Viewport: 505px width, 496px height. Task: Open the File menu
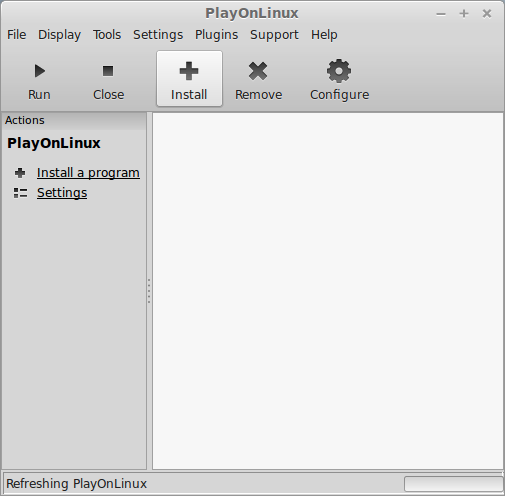coord(17,35)
